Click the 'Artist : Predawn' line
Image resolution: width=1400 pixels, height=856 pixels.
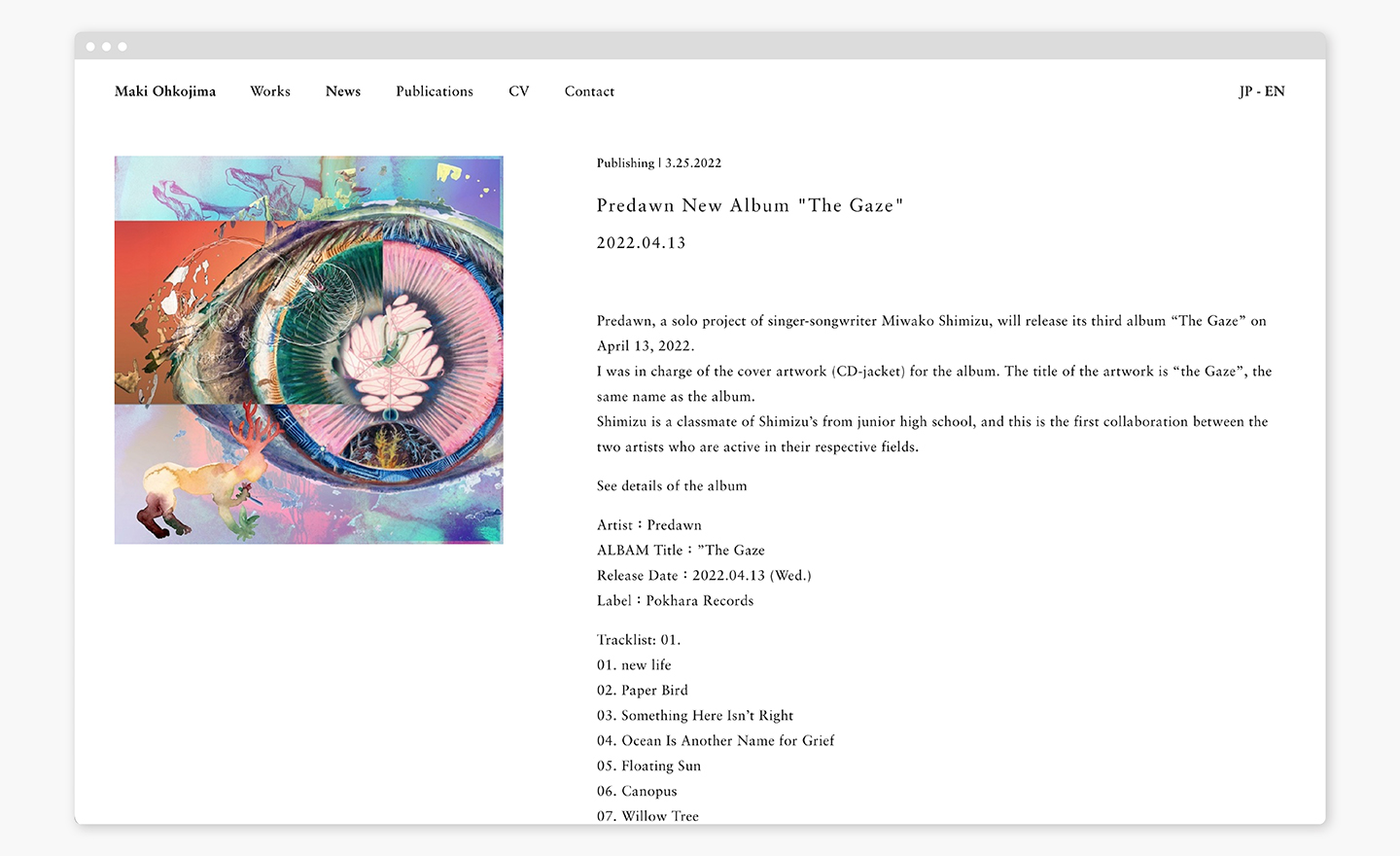(x=649, y=525)
